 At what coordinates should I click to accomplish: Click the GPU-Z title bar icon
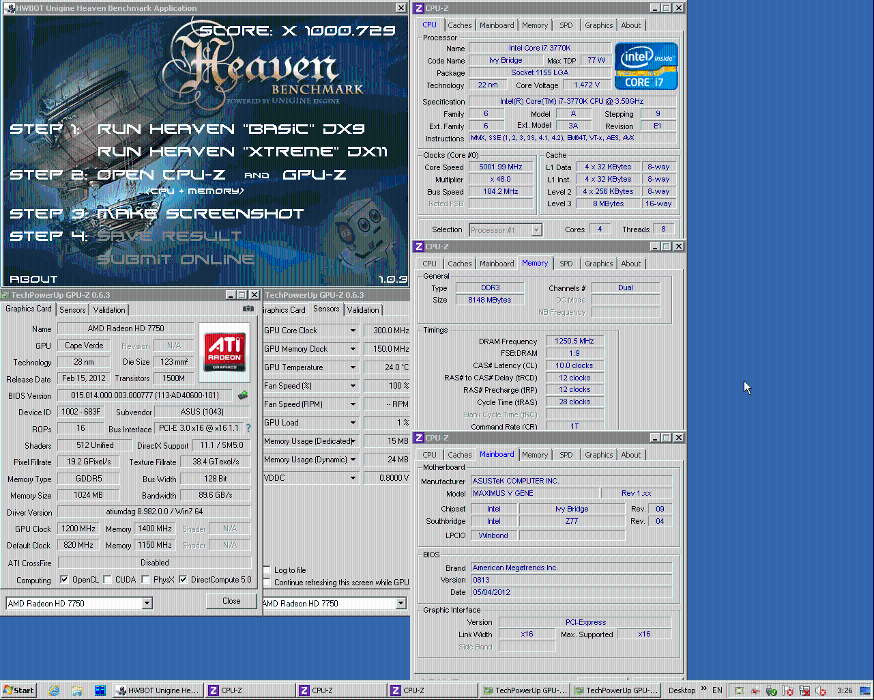(4, 295)
